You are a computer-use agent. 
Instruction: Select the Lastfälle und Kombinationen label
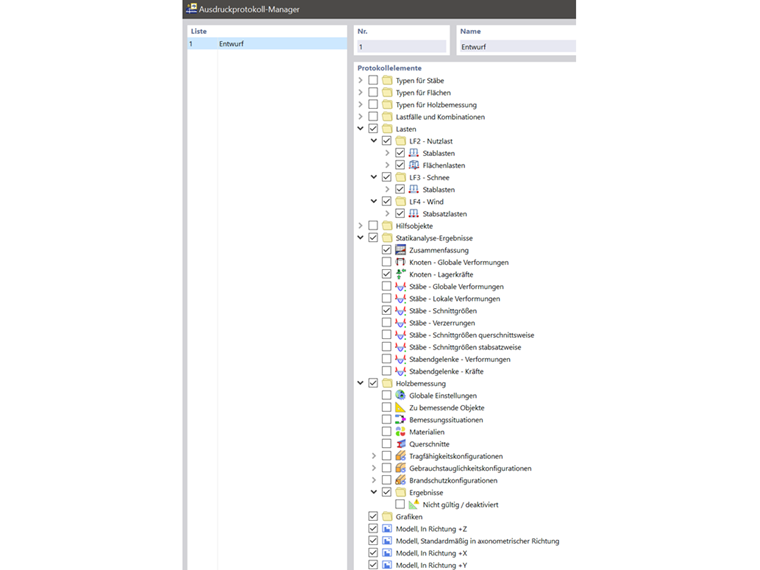pyautogui.click(x=440, y=117)
